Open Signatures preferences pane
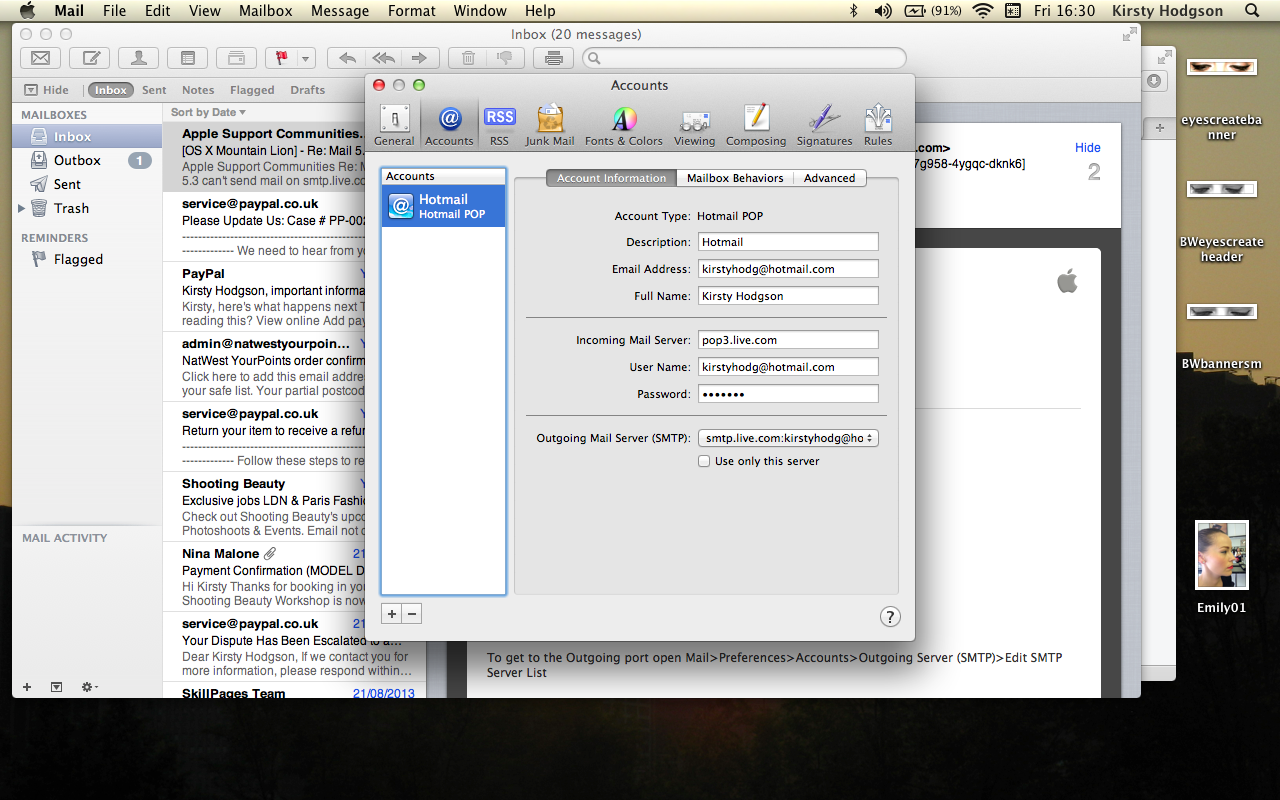 (x=824, y=125)
